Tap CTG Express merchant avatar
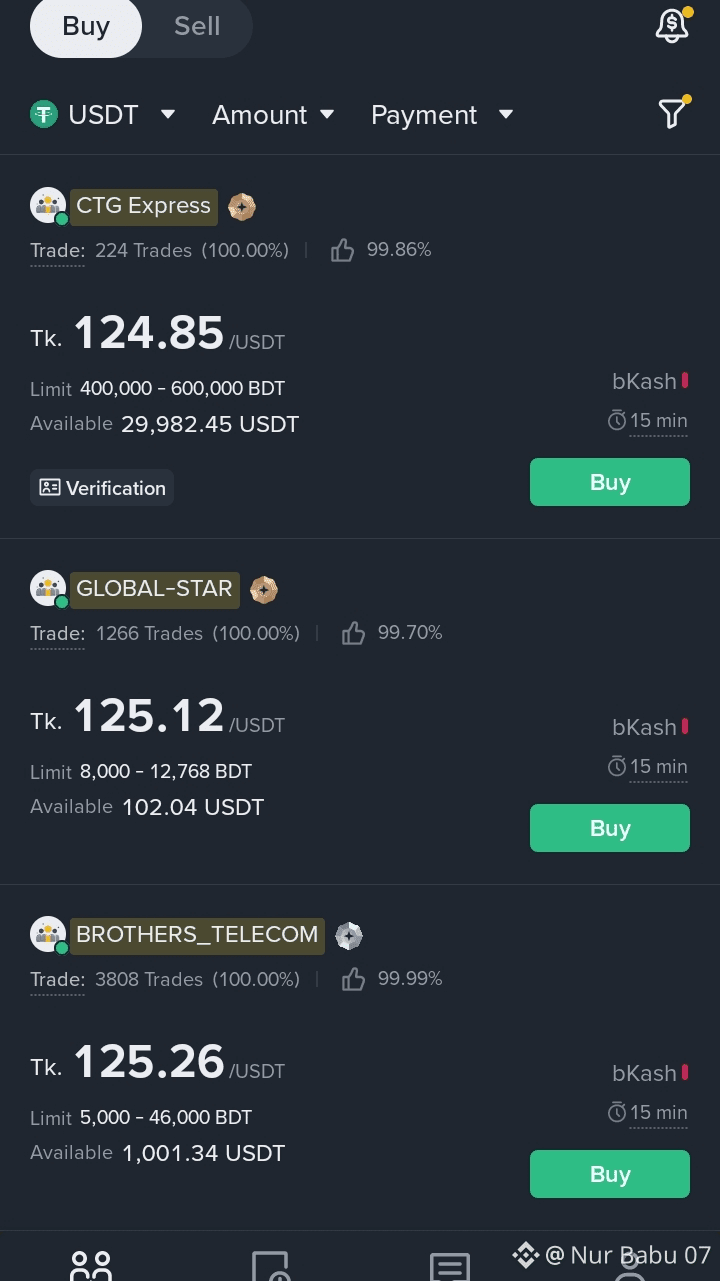This screenshot has height=1281, width=720. pos(48,206)
